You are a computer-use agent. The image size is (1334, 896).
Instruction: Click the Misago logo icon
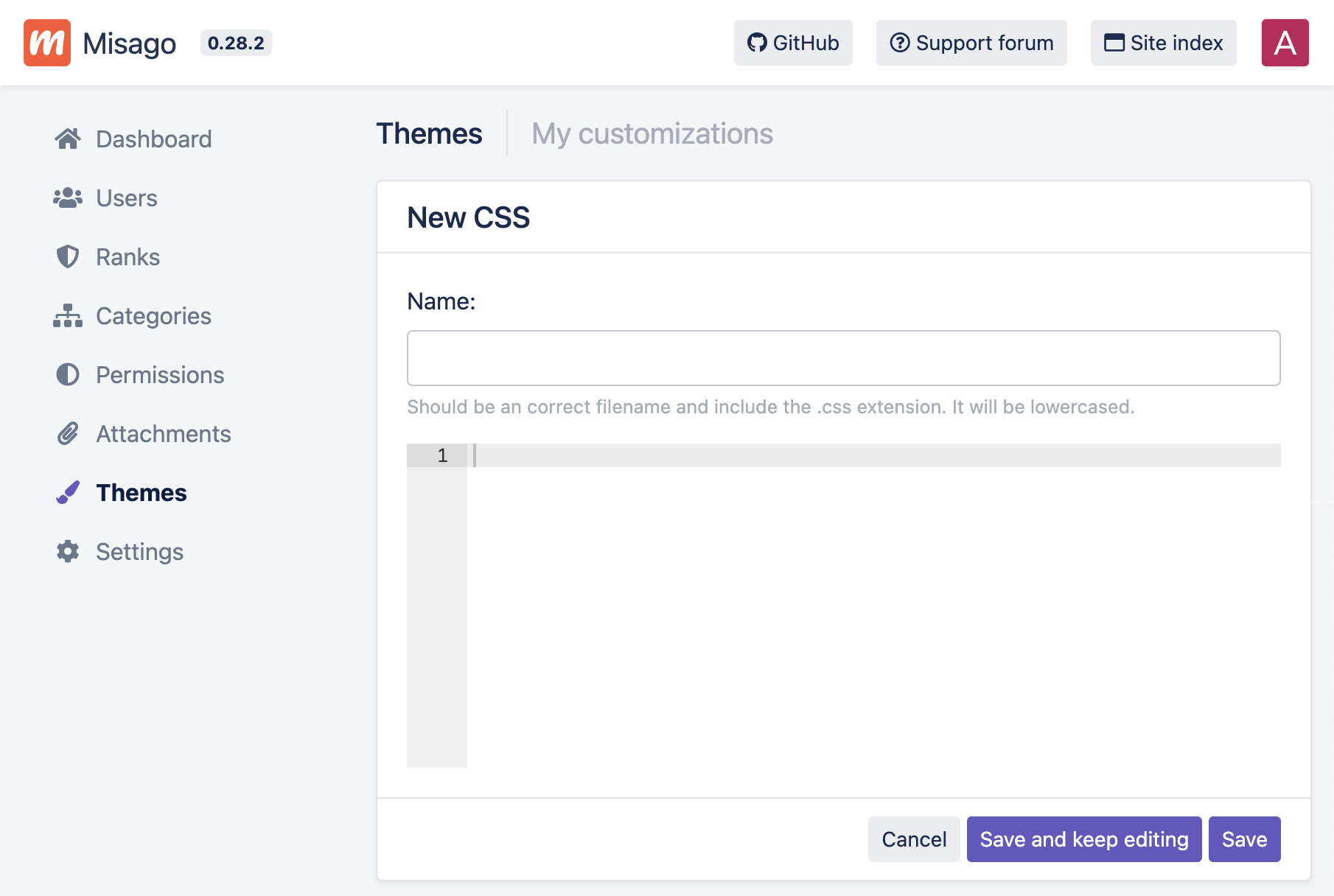tap(47, 43)
